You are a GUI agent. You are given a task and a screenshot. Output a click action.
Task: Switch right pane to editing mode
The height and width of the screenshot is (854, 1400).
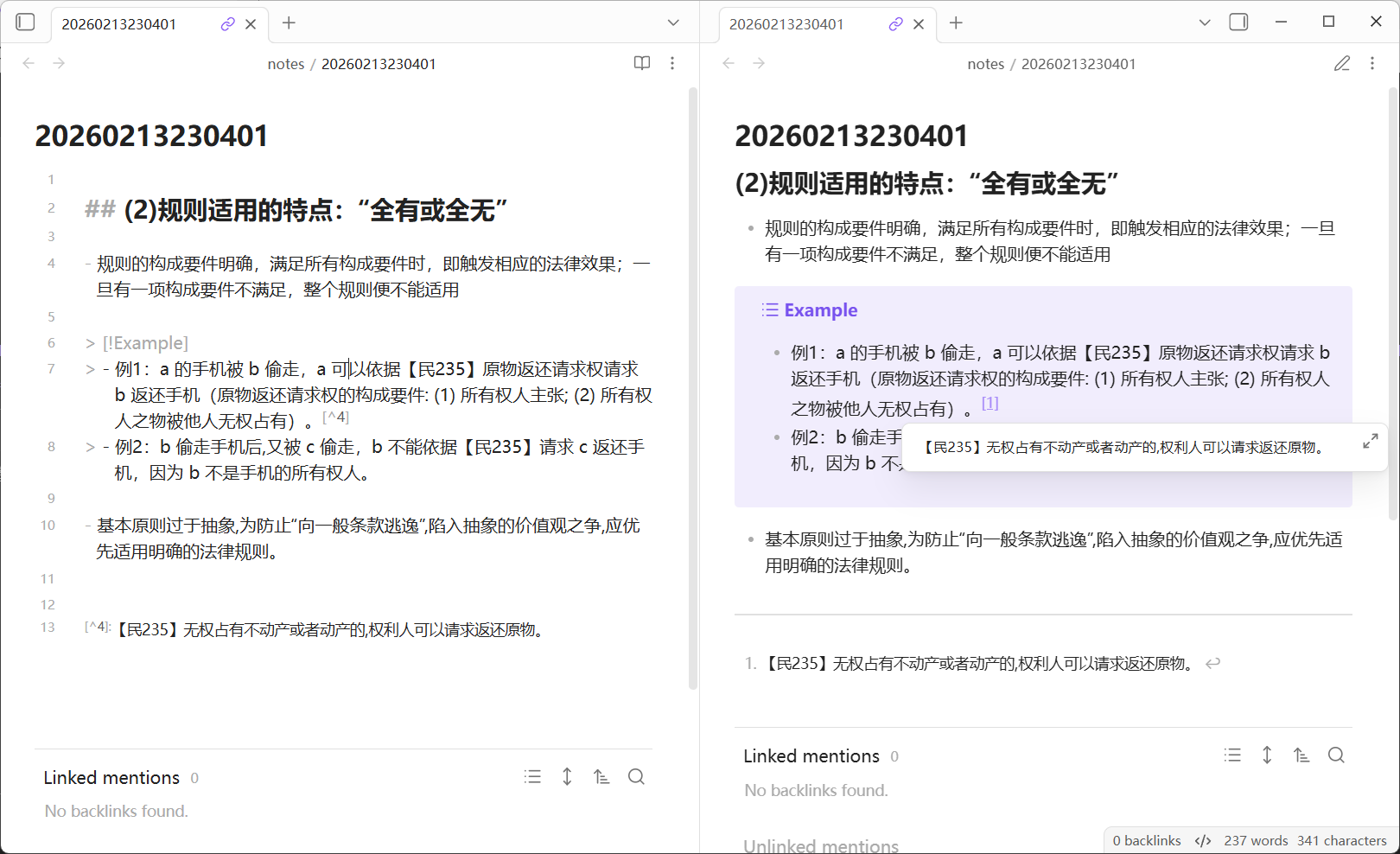tap(1341, 63)
